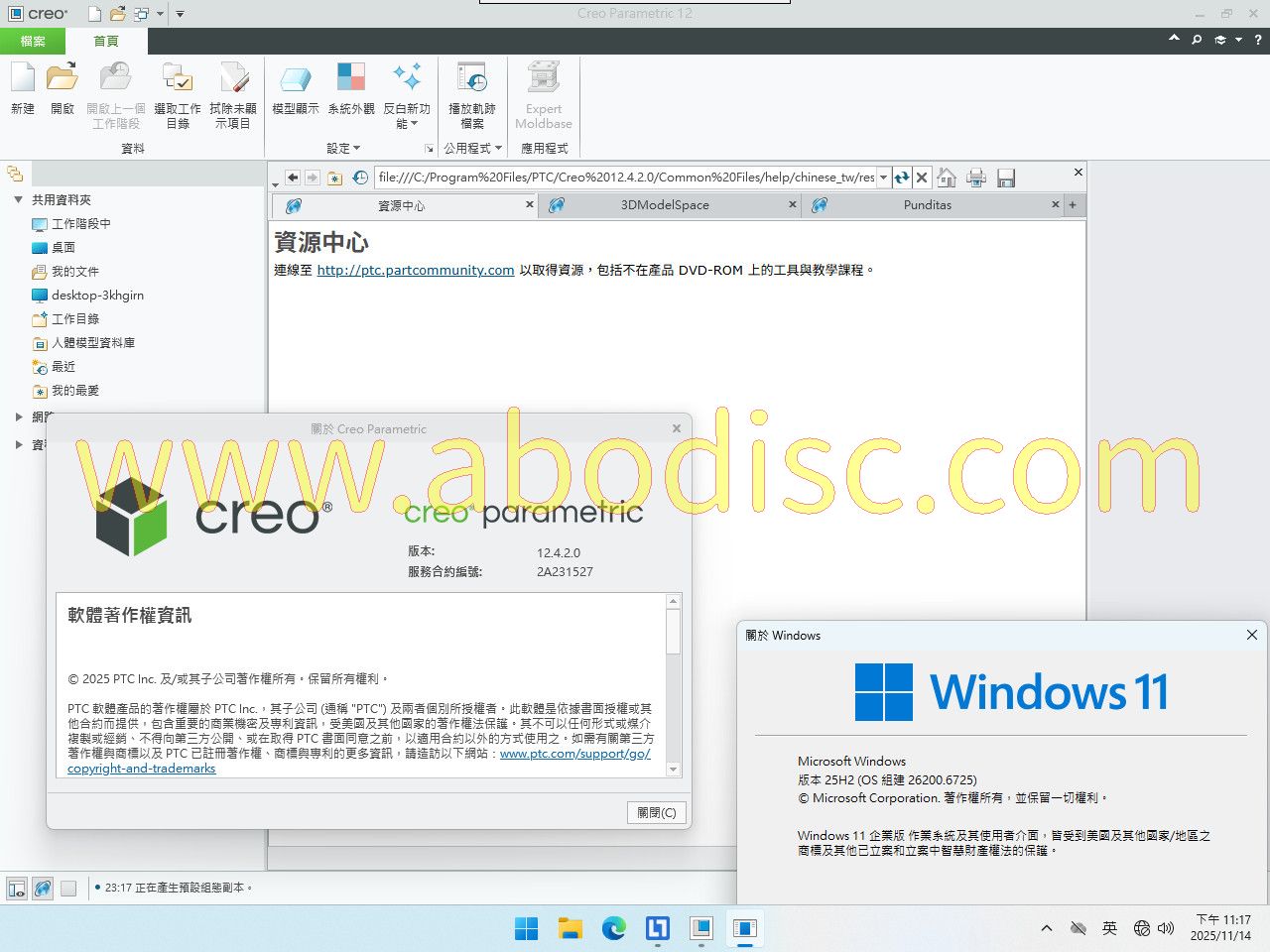
Task: Open the 檔案 file menu tab
Action: [33, 41]
